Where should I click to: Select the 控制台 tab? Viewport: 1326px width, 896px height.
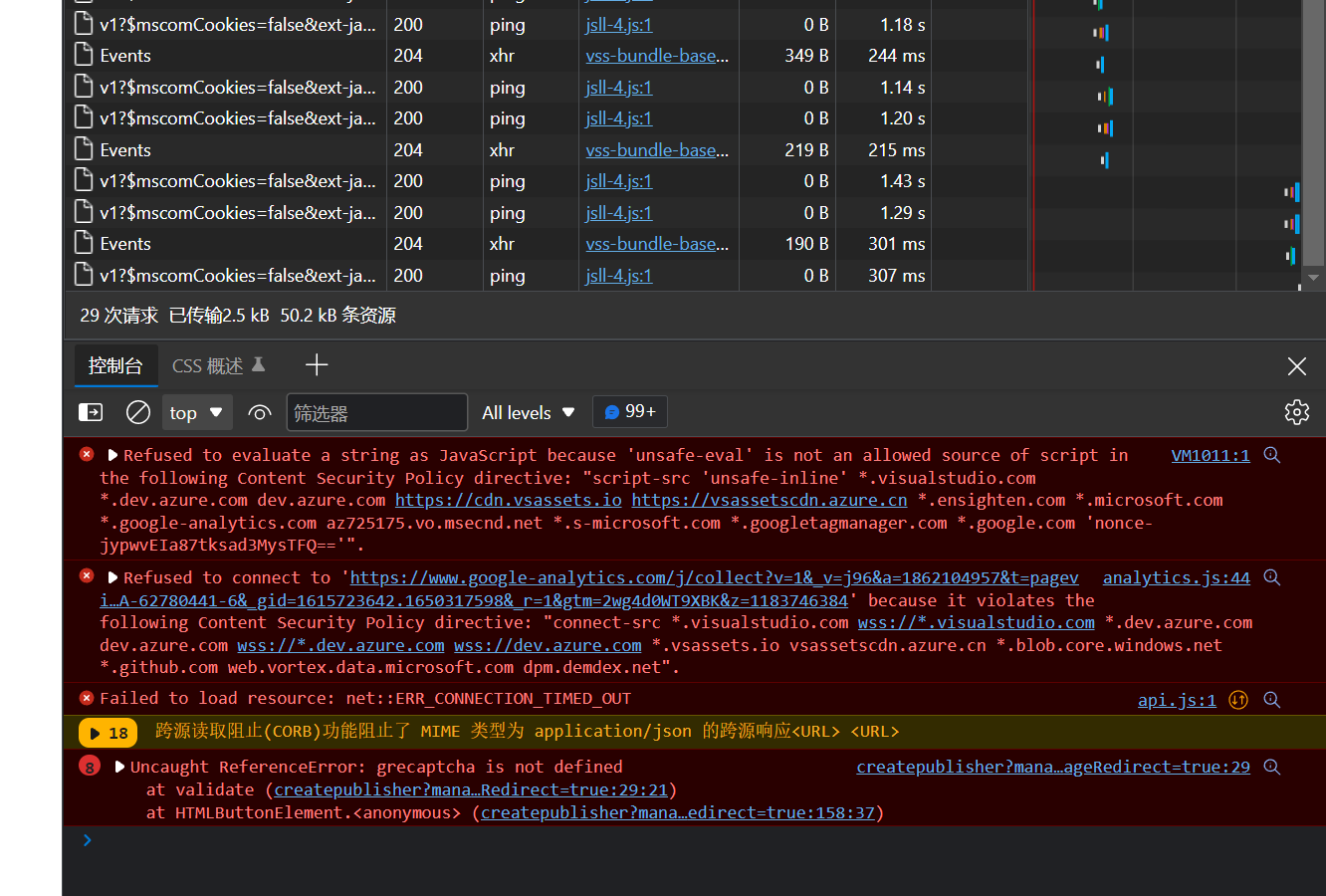[x=115, y=364]
